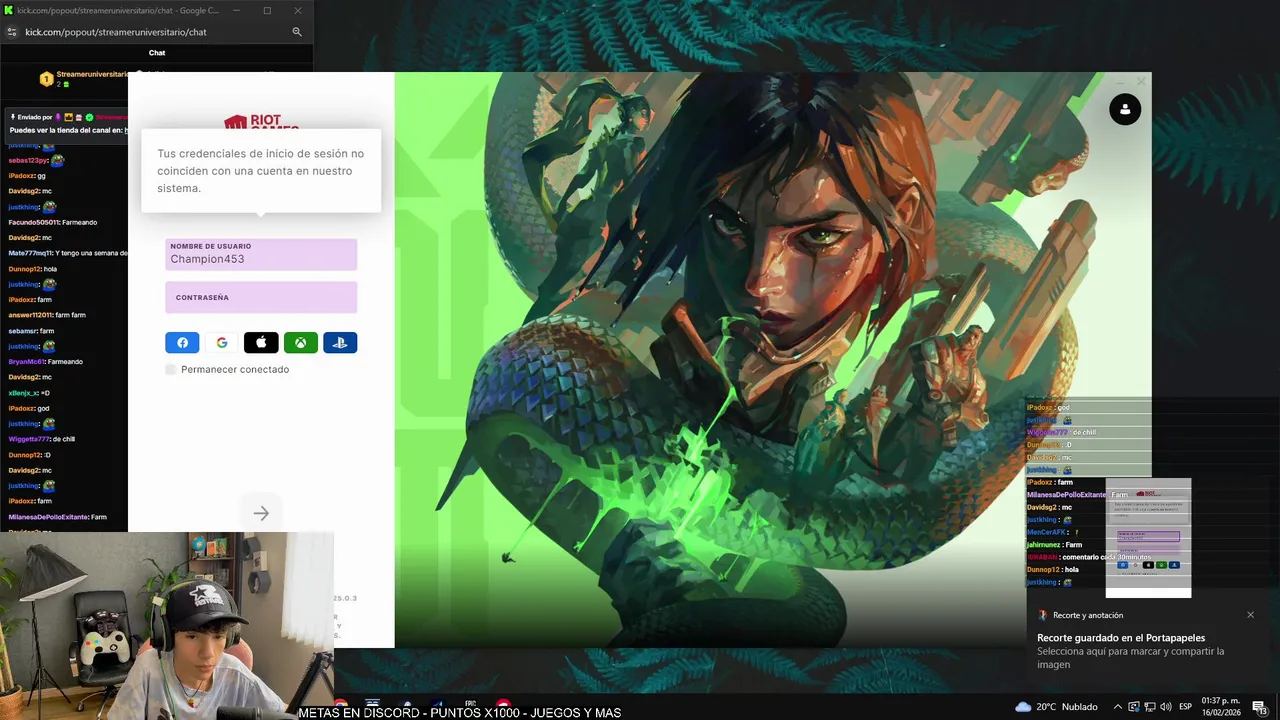Enable the Permanecer conectado checkbox
Viewport: 1280px width, 720px height.
click(x=171, y=370)
